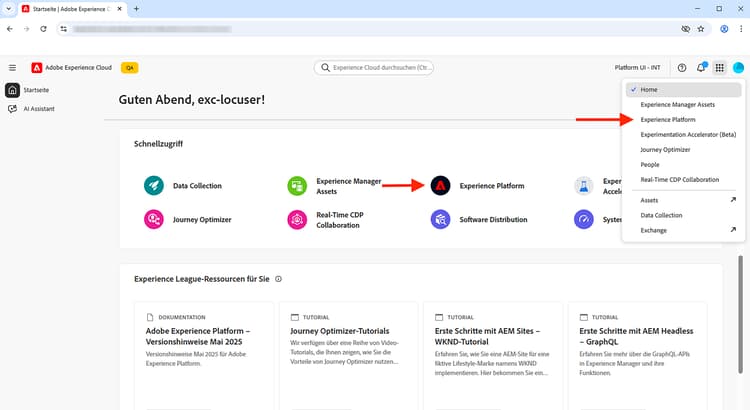750x410 pixels.
Task: Bookmark this page with the star icon
Action: pyautogui.click(x=701, y=29)
